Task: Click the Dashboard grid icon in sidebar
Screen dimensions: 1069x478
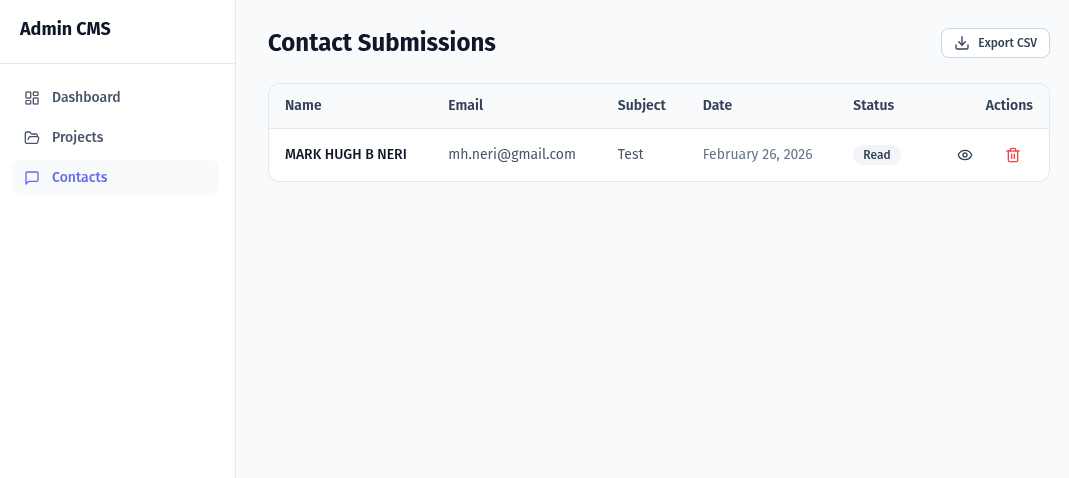Action: (x=32, y=98)
